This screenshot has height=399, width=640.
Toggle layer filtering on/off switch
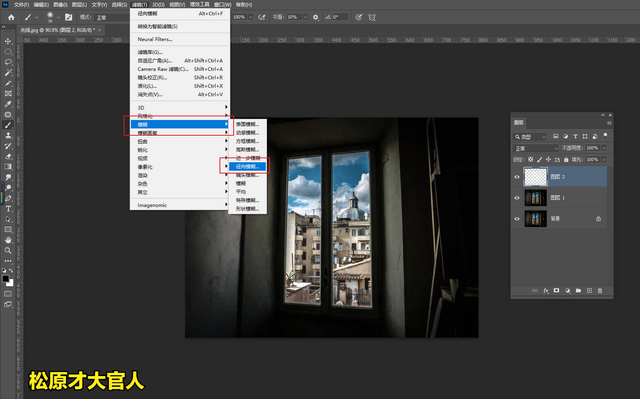point(605,136)
